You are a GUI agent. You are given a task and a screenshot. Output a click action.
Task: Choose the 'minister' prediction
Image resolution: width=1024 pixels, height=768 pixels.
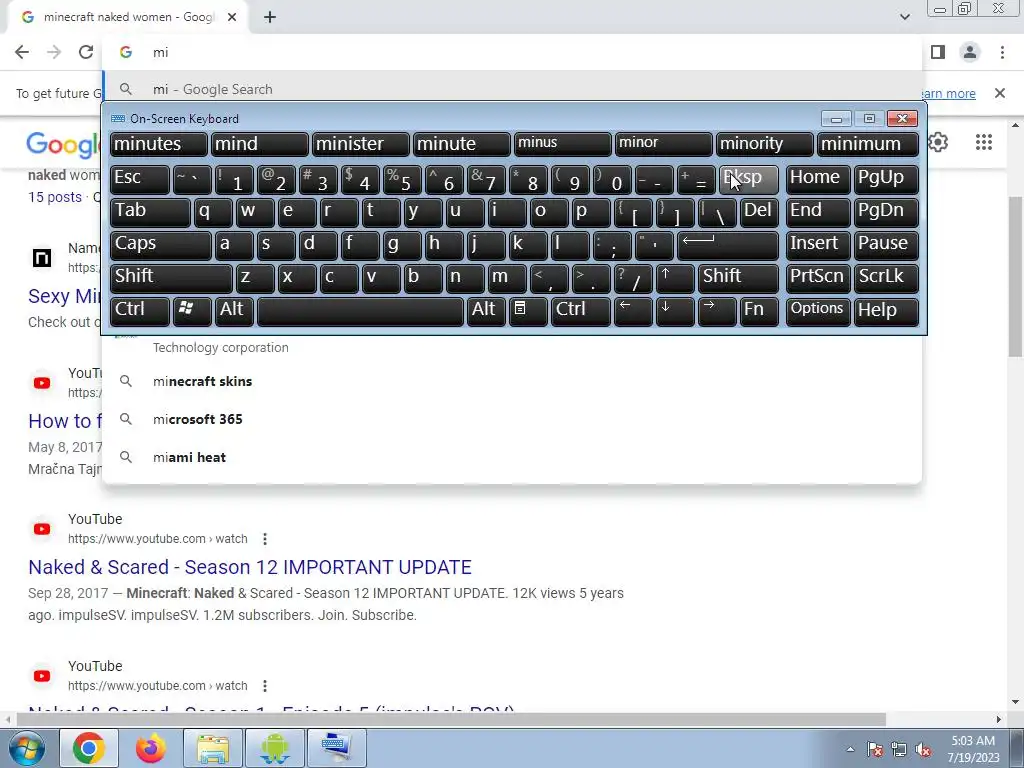(x=360, y=144)
